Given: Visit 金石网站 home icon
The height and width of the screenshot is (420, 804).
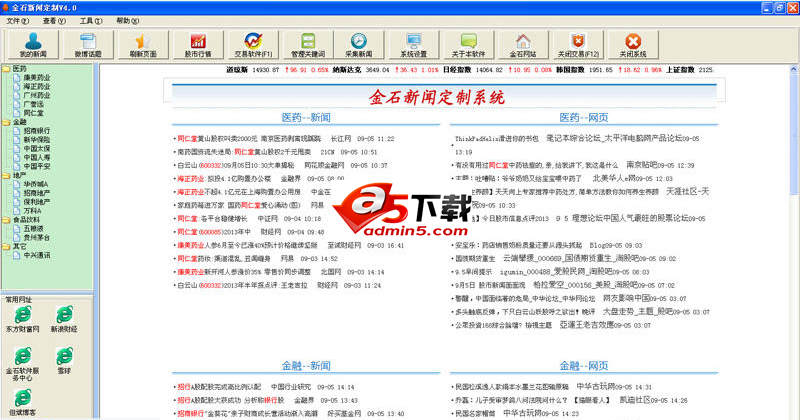Looking at the screenshot, I should click(523, 45).
